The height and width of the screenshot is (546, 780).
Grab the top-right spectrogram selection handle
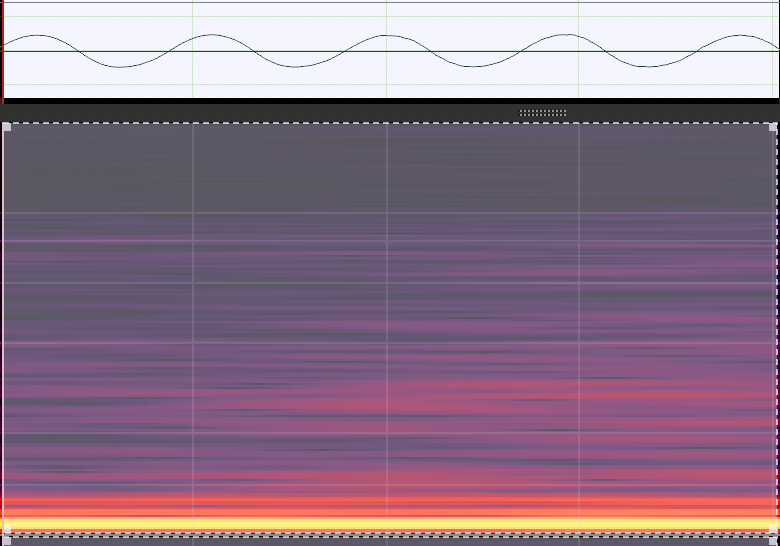point(773,127)
